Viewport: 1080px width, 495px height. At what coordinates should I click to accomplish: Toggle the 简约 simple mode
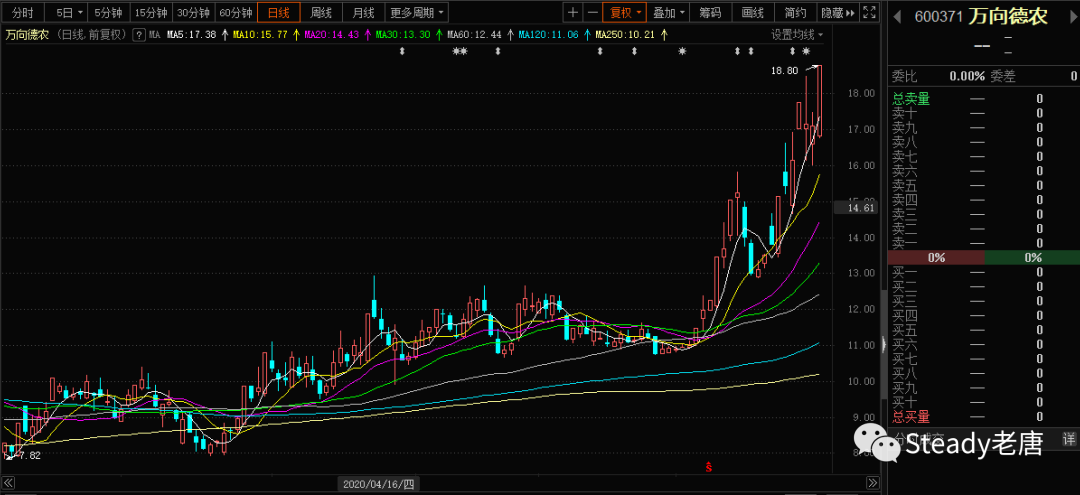click(795, 13)
